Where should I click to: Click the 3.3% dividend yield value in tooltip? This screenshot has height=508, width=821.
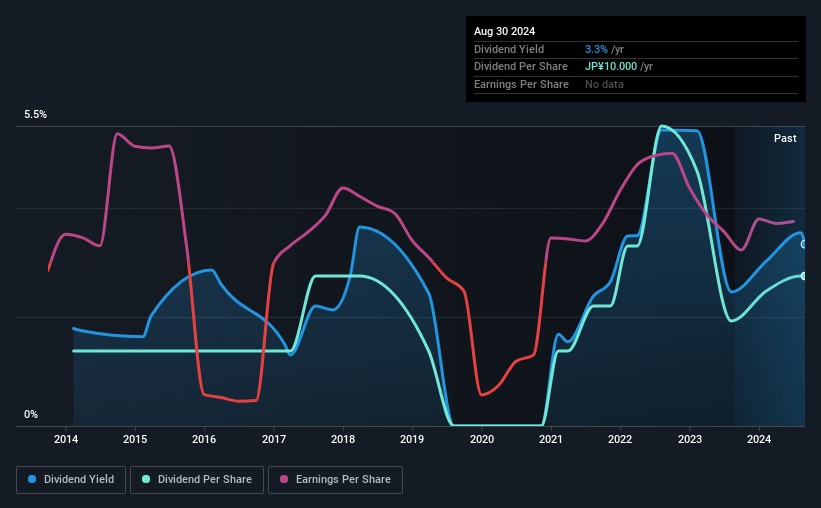[596, 49]
